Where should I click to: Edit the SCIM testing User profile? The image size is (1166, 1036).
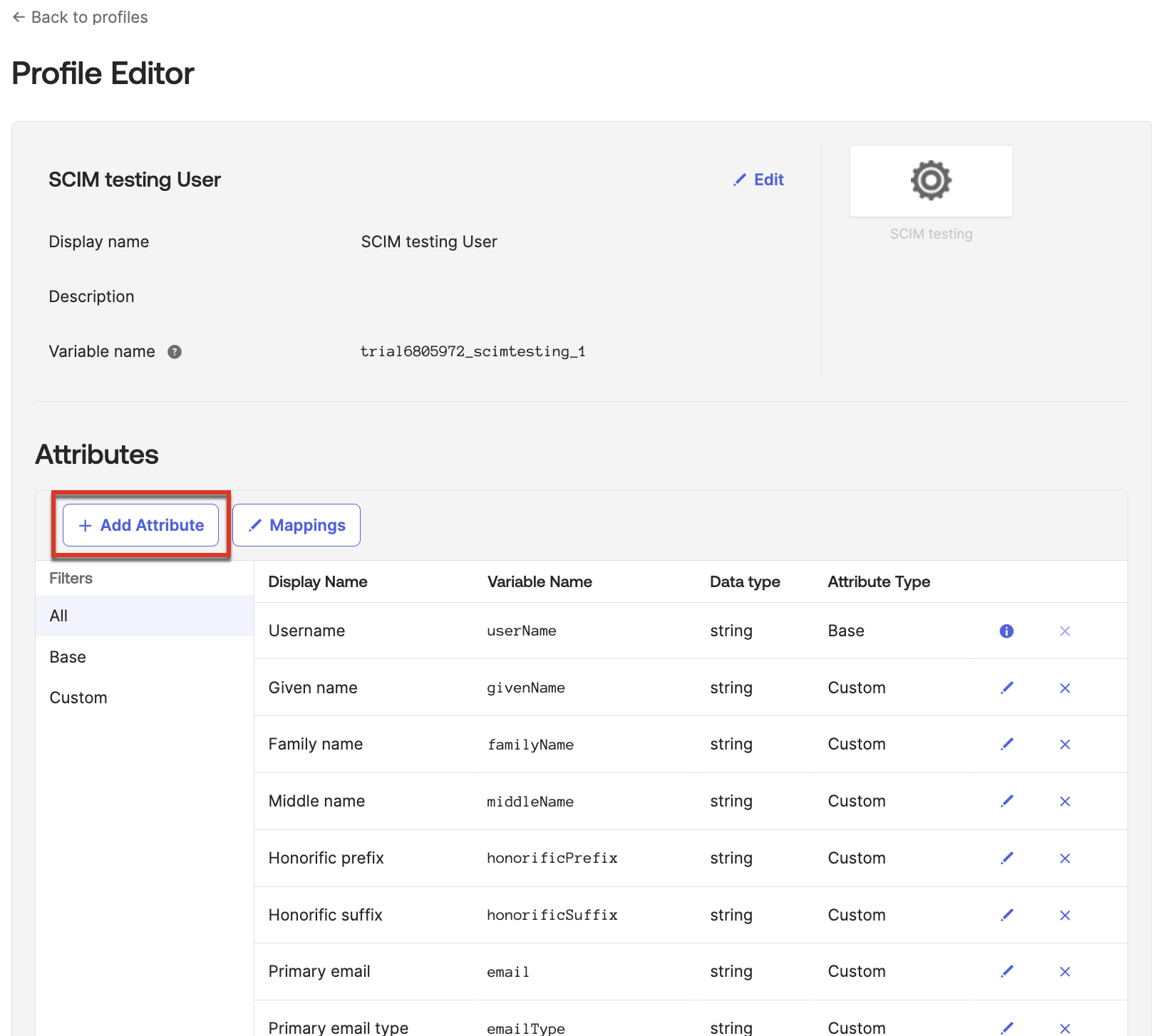point(759,180)
